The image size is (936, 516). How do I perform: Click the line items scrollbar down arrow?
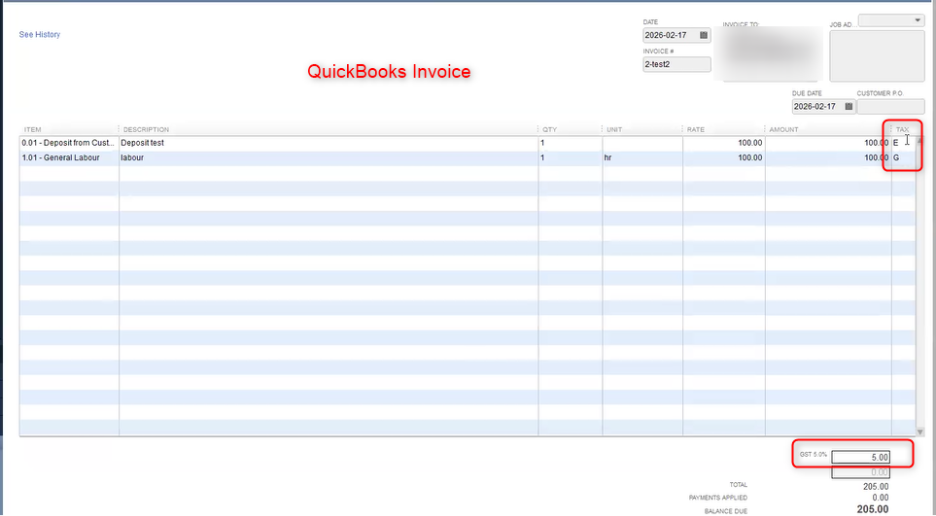920,431
